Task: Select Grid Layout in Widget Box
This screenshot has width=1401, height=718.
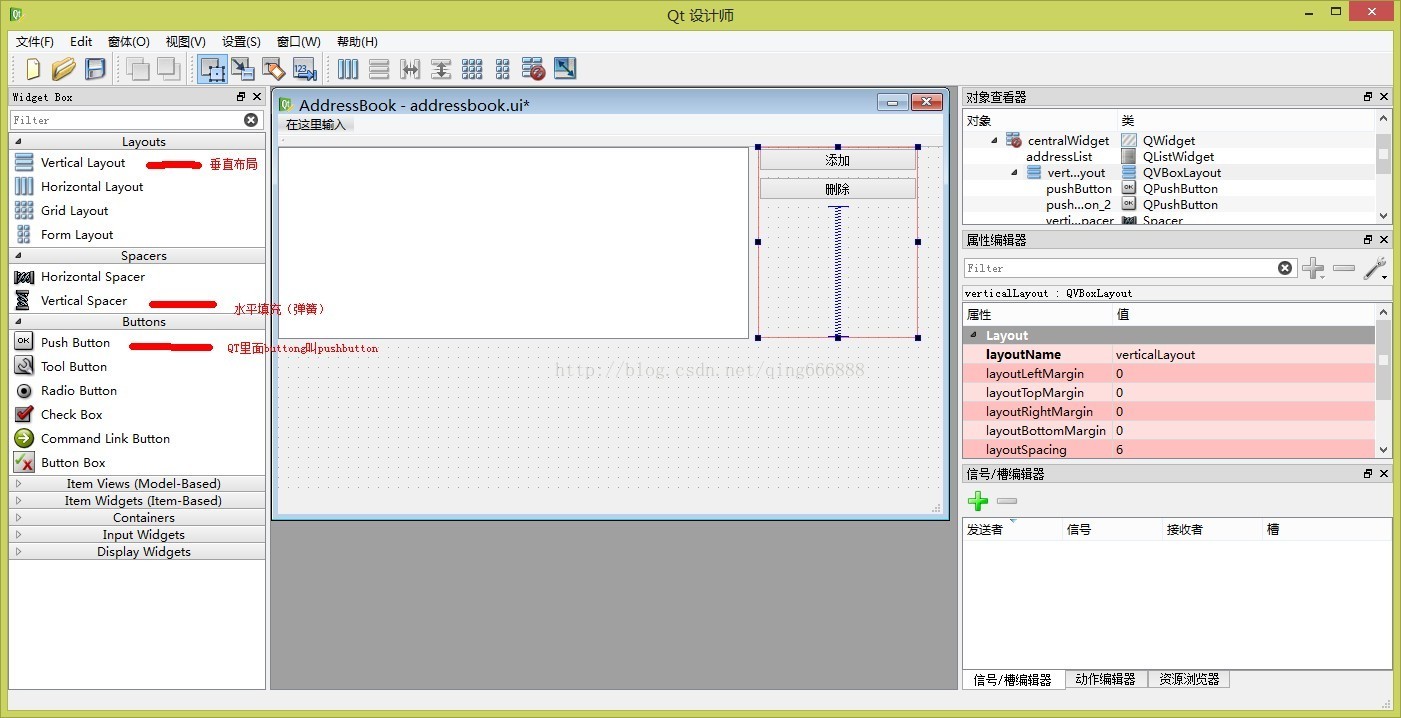Action: point(74,211)
